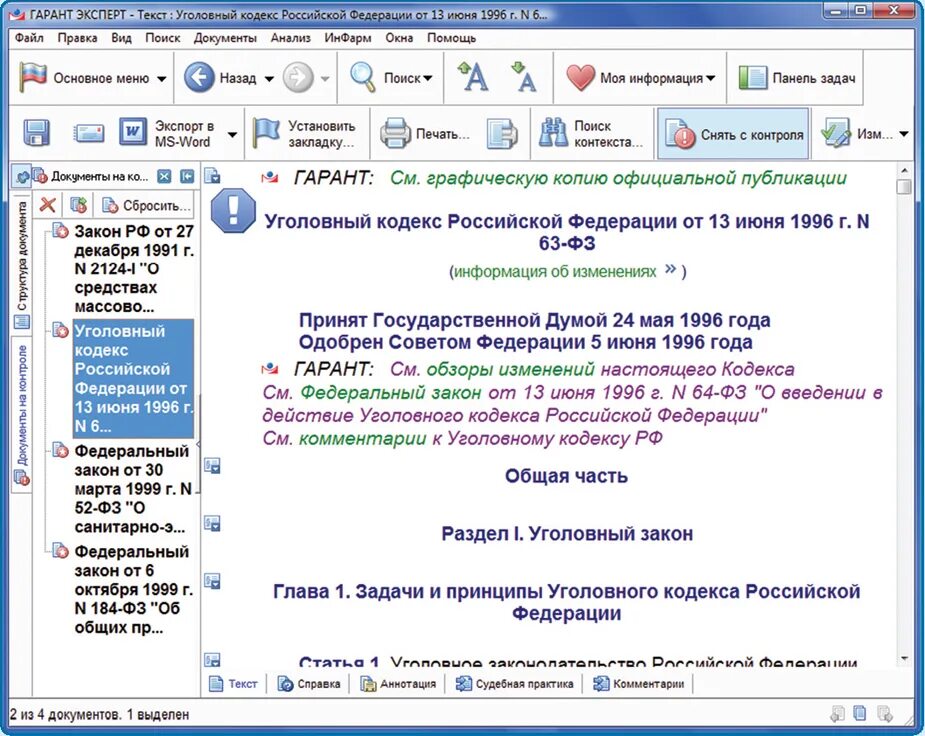Open комментарии к Уголовному кодексу link
The height and width of the screenshot is (736, 925).
(x=362, y=438)
